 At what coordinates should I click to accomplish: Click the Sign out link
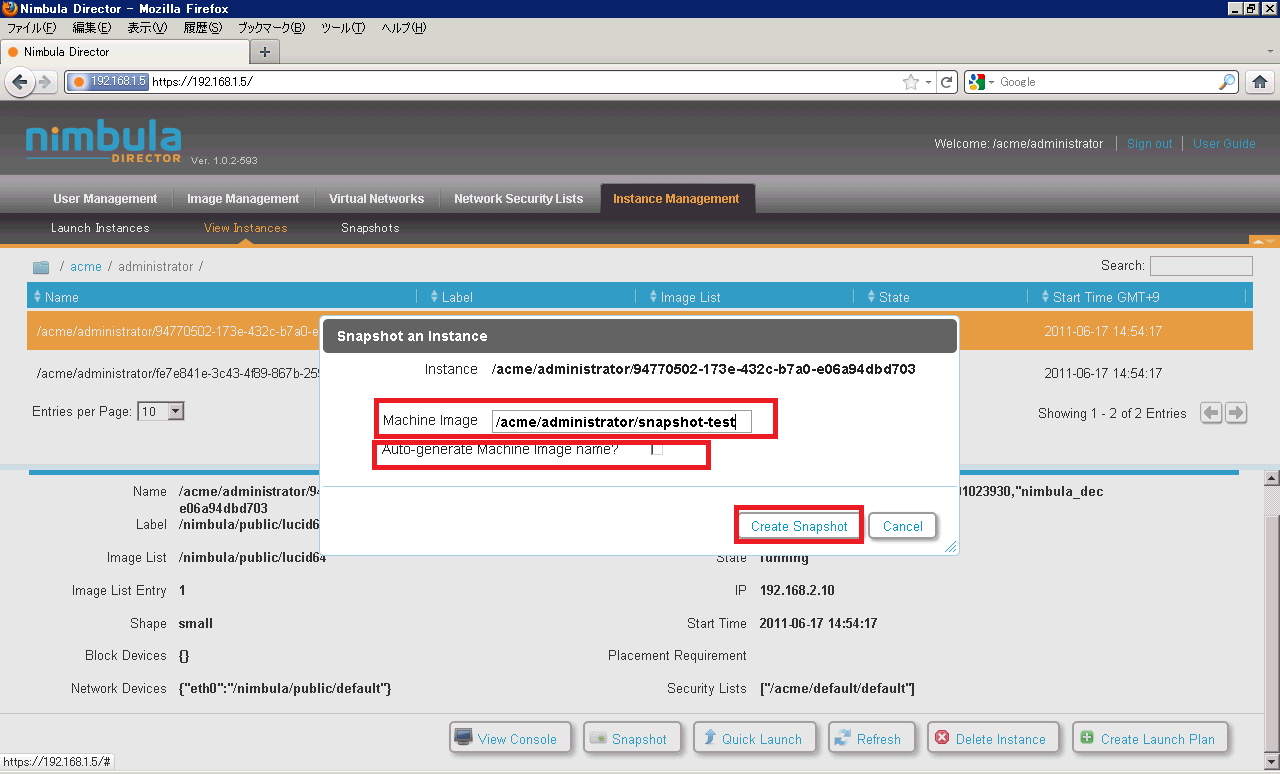coord(1149,144)
